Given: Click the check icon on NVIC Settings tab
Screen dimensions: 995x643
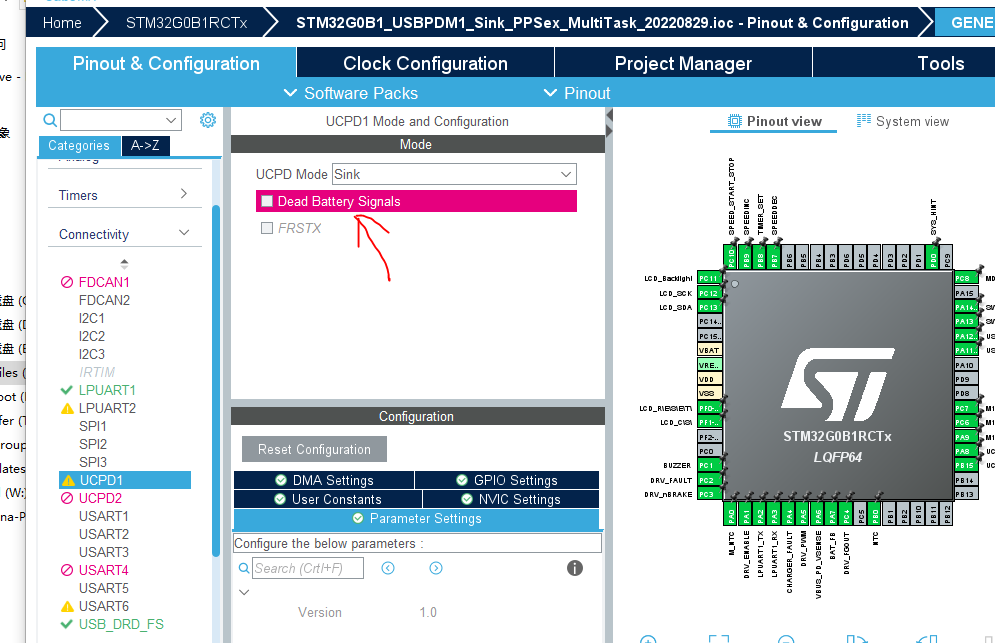Looking at the screenshot, I should tap(467, 499).
